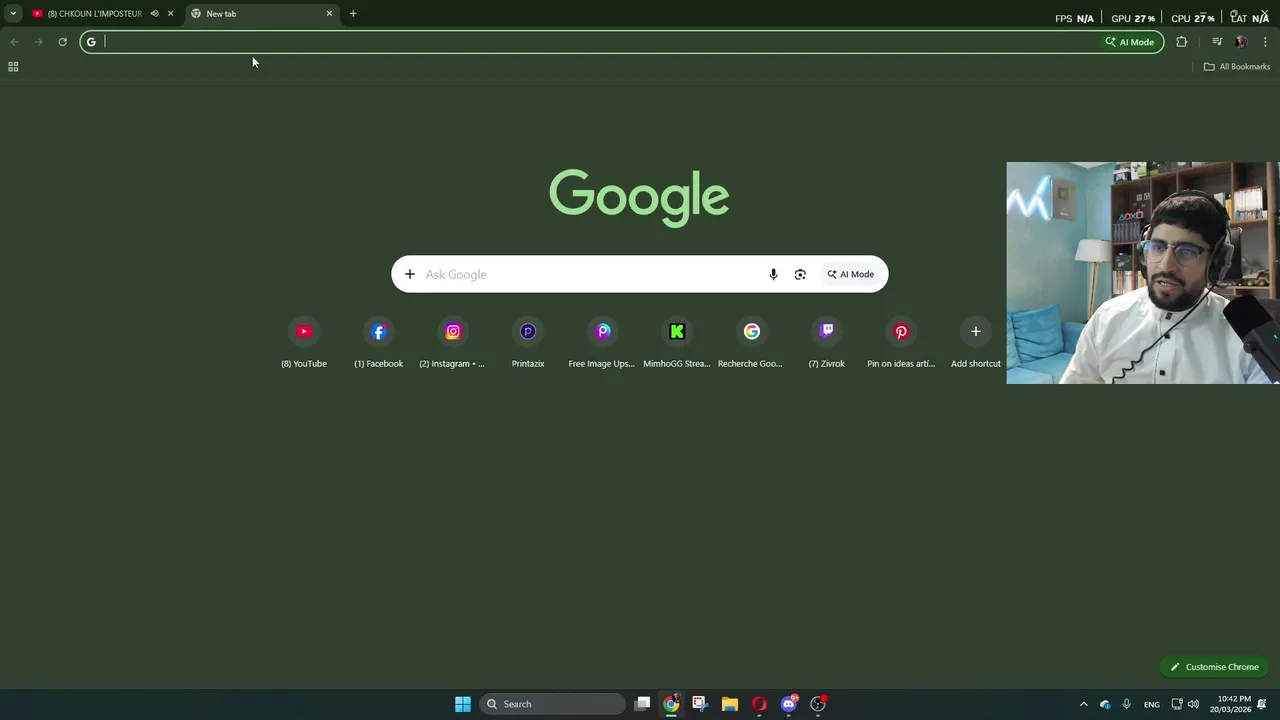Open the ENG language switcher
Viewport: 1280px width, 720px height.
click(x=1152, y=704)
